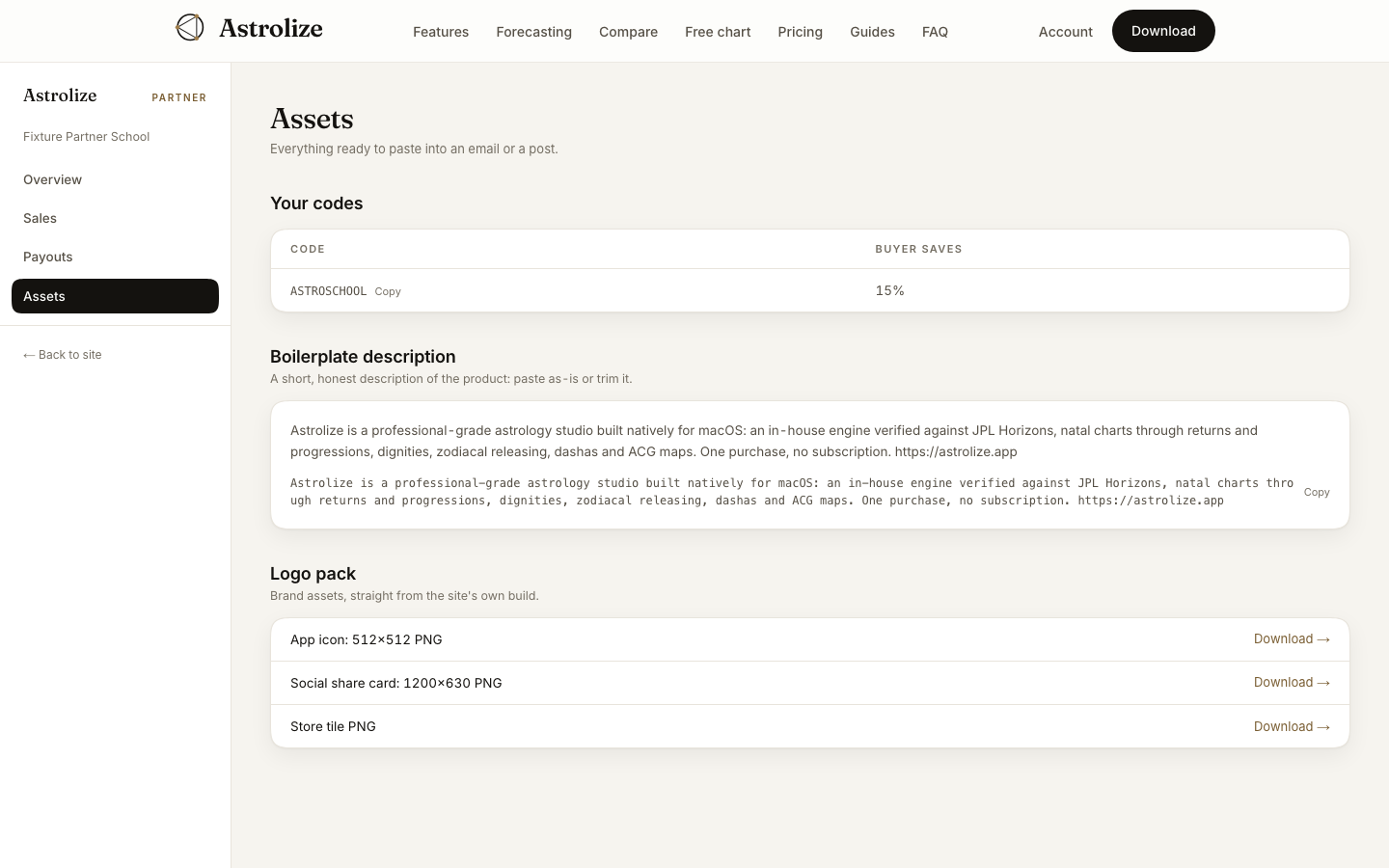1389x868 pixels.
Task: Download the Social share card PNG
Action: (x=1292, y=683)
